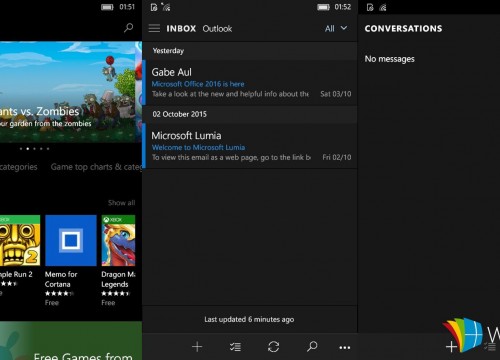Open Game top charts & categories tab

tap(96, 167)
